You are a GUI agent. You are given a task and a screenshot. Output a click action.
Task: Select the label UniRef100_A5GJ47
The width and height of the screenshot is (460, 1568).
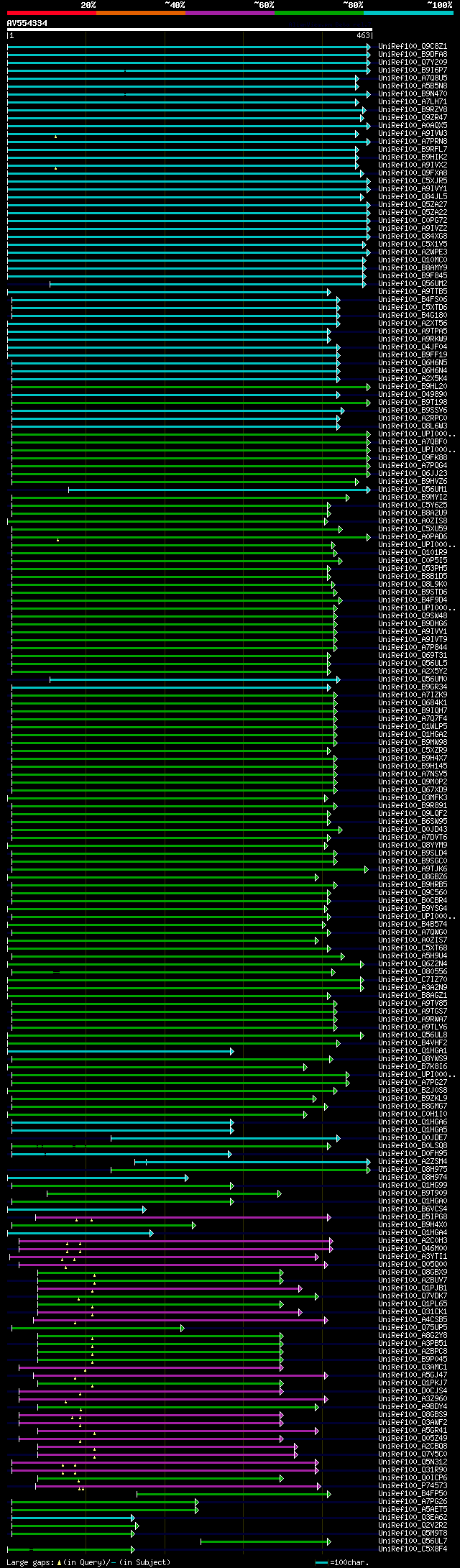coord(413,1375)
